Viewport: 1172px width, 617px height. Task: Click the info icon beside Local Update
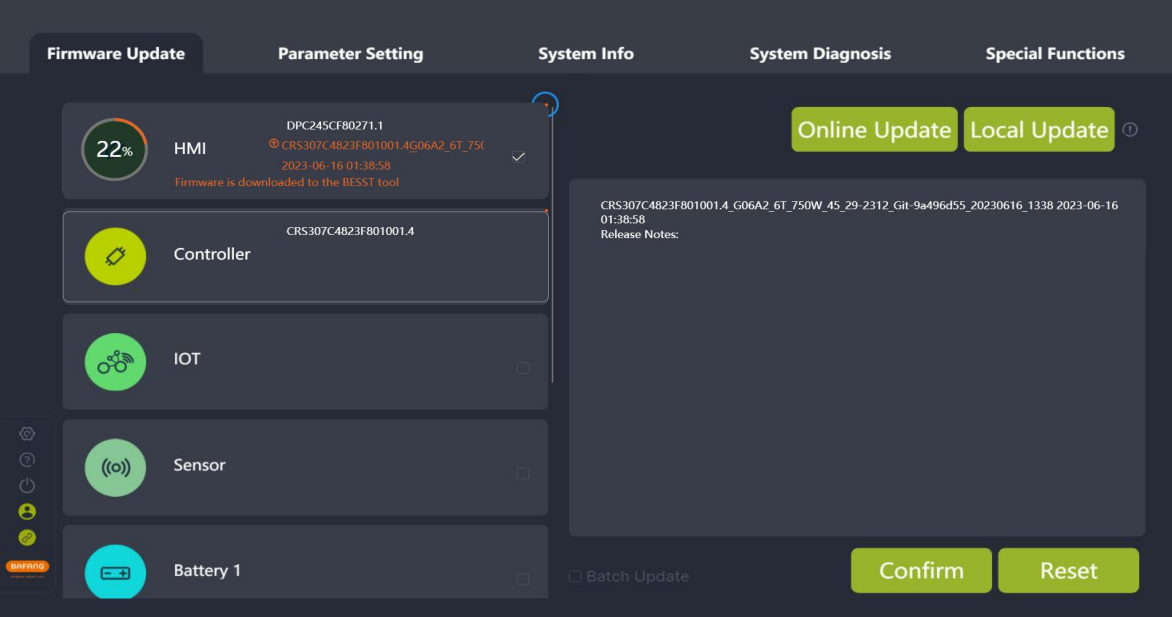click(1130, 129)
